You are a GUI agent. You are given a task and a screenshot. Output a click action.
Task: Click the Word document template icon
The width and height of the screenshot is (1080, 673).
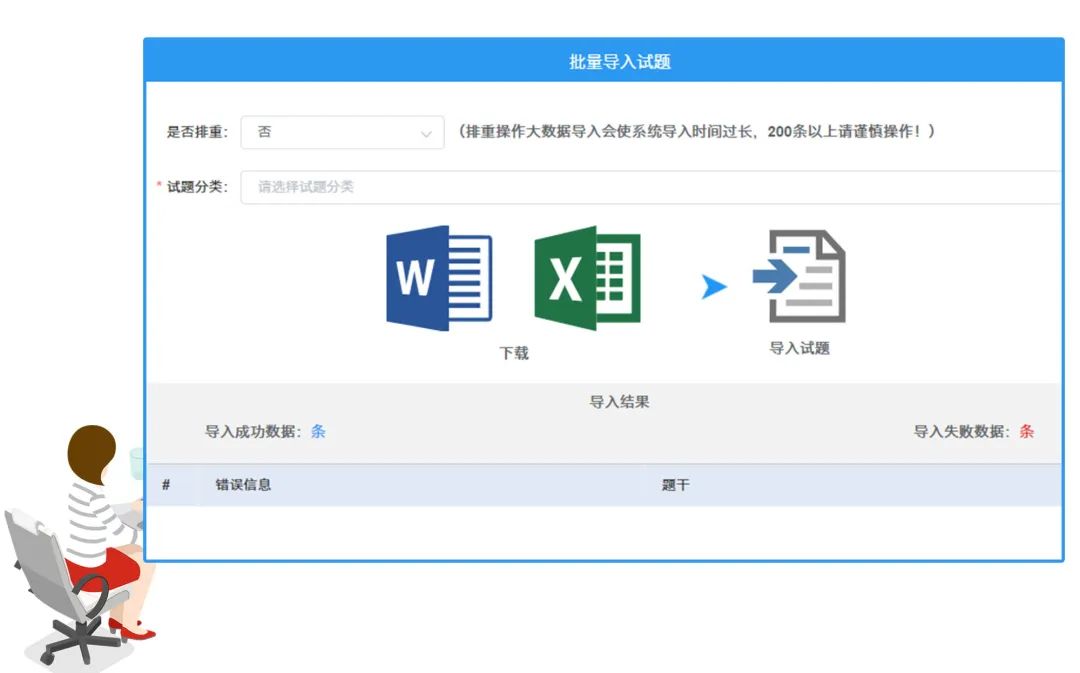coord(438,278)
